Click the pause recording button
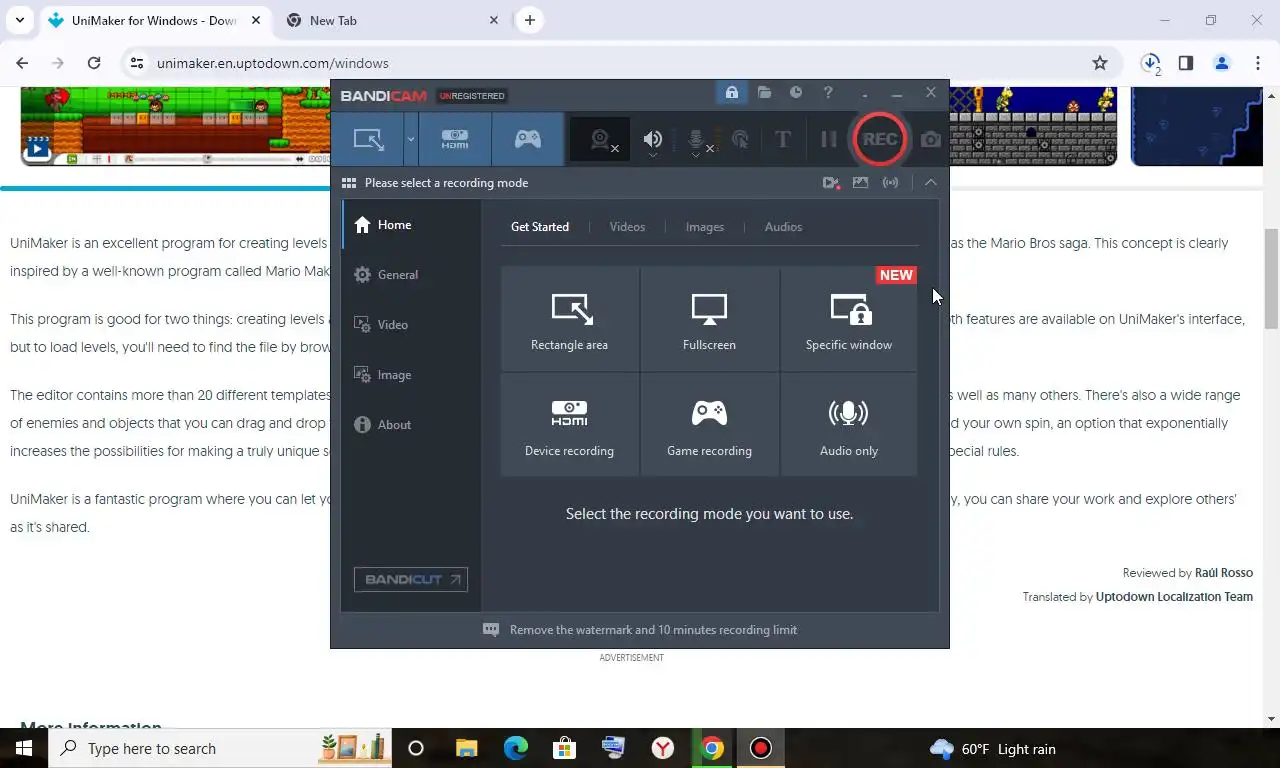Image resolution: width=1280 pixels, height=768 pixels. coord(829,140)
